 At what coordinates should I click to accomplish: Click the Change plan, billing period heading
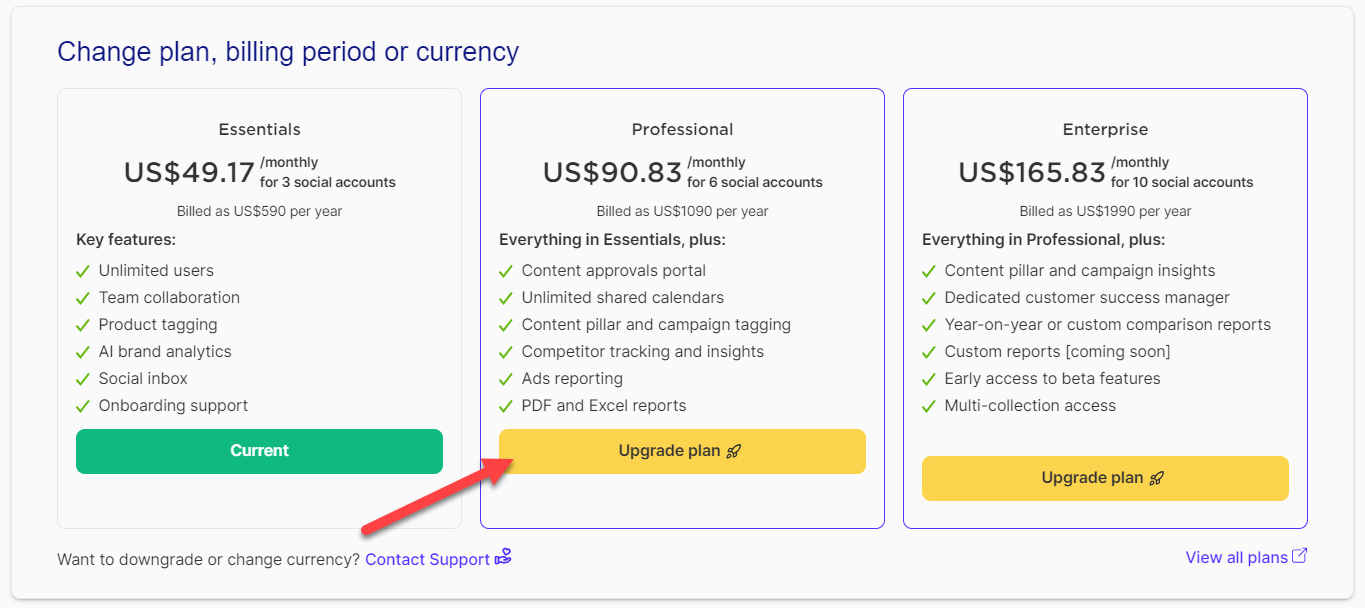coord(288,51)
